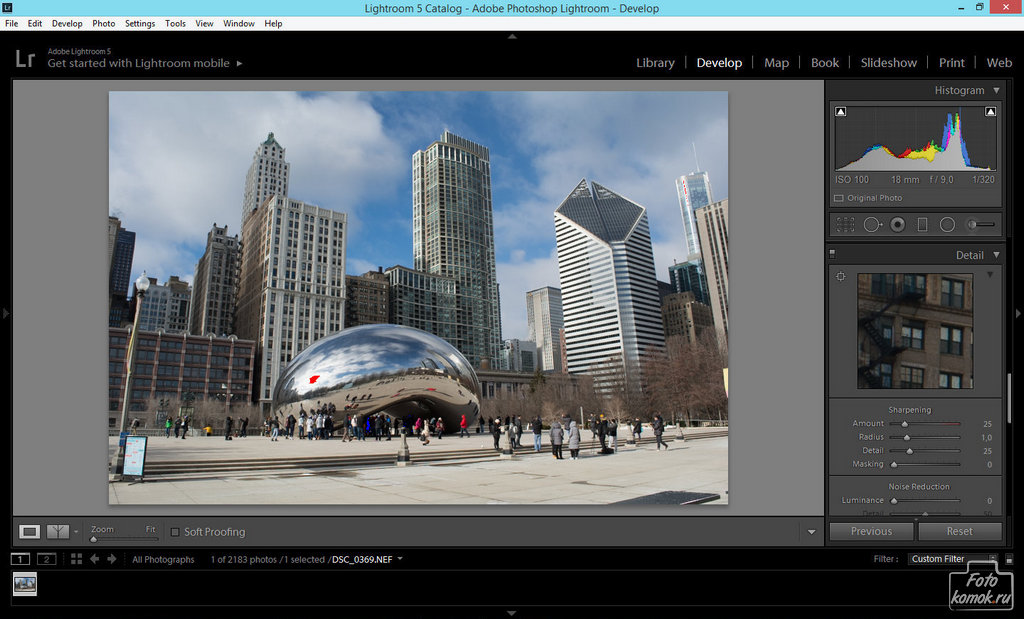Open the Custom Filter dropdown
This screenshot has height=619, width=1024.
tap(953, 559)
